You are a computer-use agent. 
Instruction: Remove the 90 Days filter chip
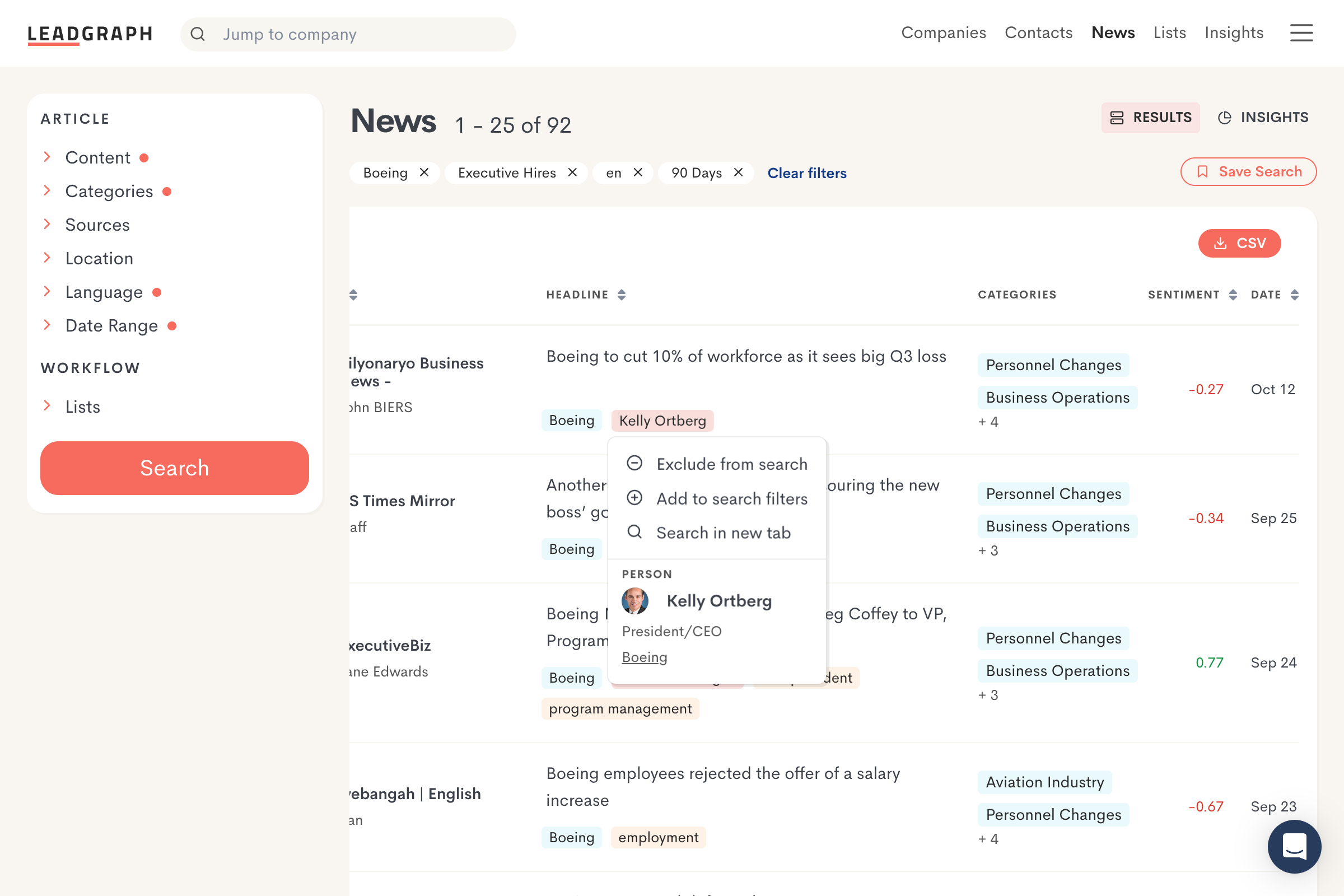pyautogui.click(x=738, y=172)
